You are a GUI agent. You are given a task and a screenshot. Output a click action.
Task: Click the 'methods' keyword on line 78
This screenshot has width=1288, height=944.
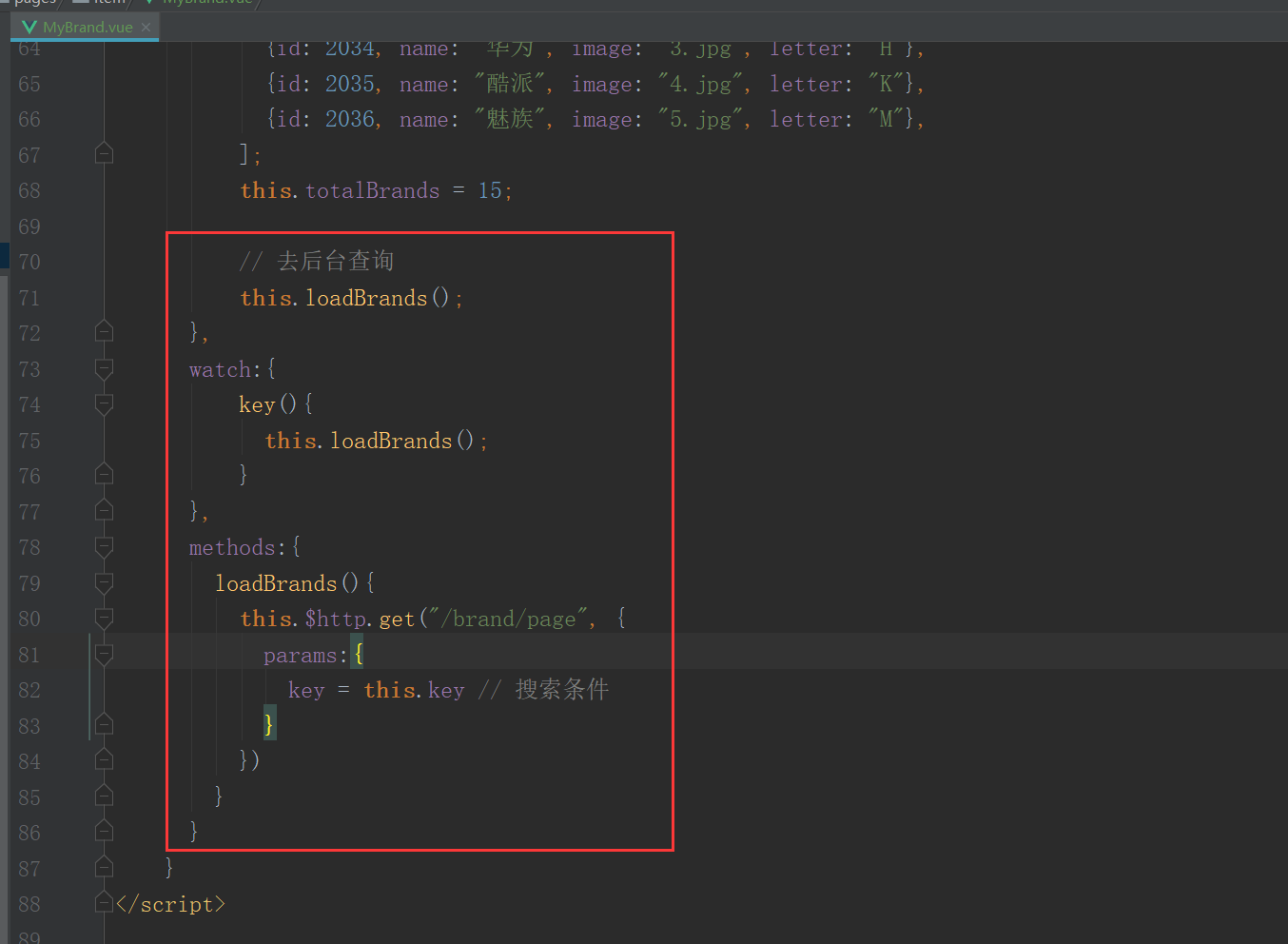(232, 547)
